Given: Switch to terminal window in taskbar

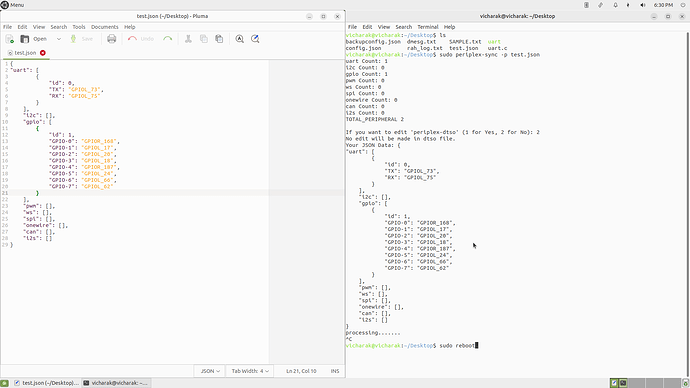Looking at the screenshot, I should click(116, 383).
